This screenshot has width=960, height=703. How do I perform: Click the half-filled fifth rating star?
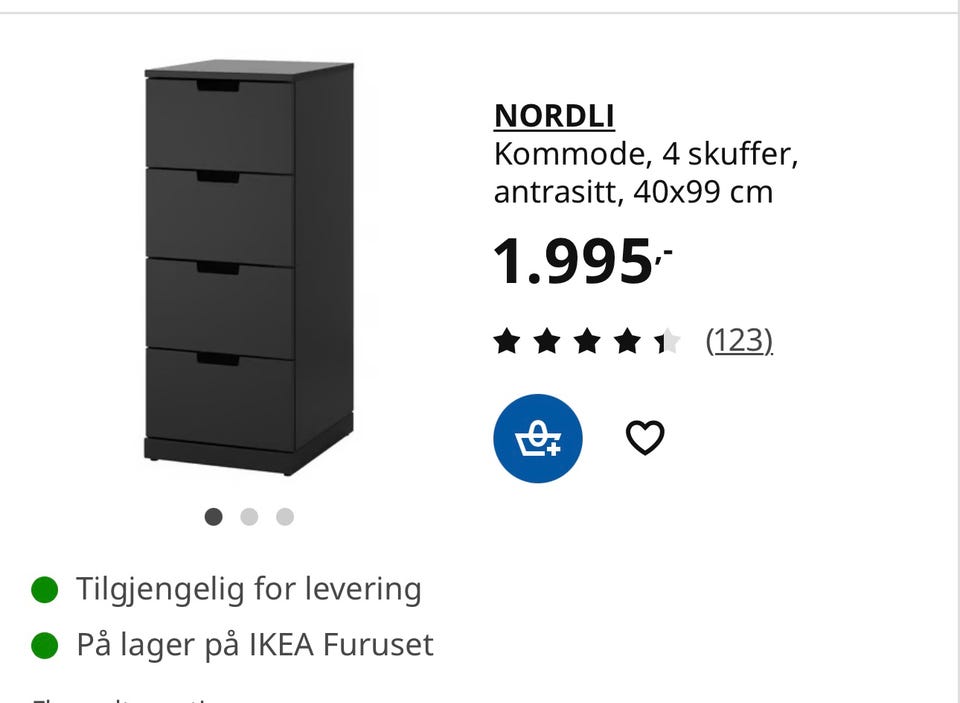point(666,342)
